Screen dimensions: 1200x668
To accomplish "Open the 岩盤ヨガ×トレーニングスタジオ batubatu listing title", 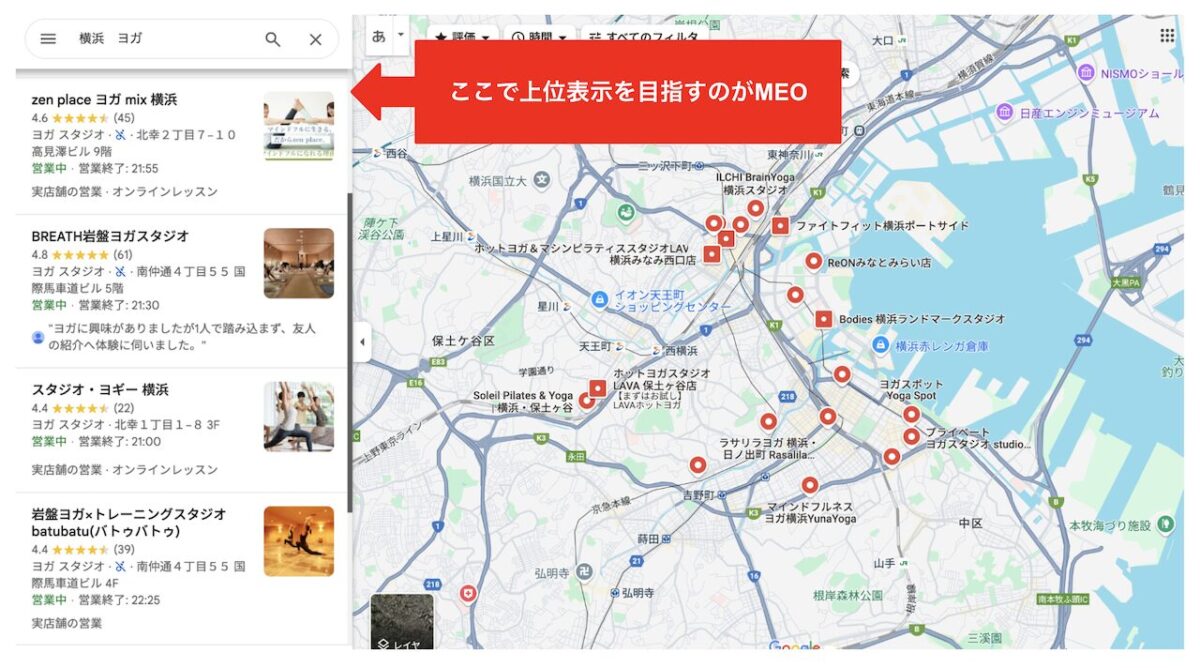I will (129, 523).
